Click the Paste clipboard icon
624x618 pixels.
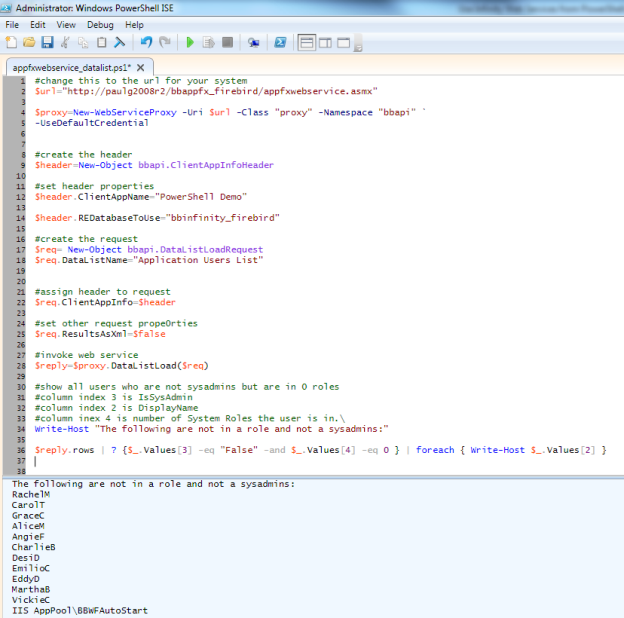[101, 43]
